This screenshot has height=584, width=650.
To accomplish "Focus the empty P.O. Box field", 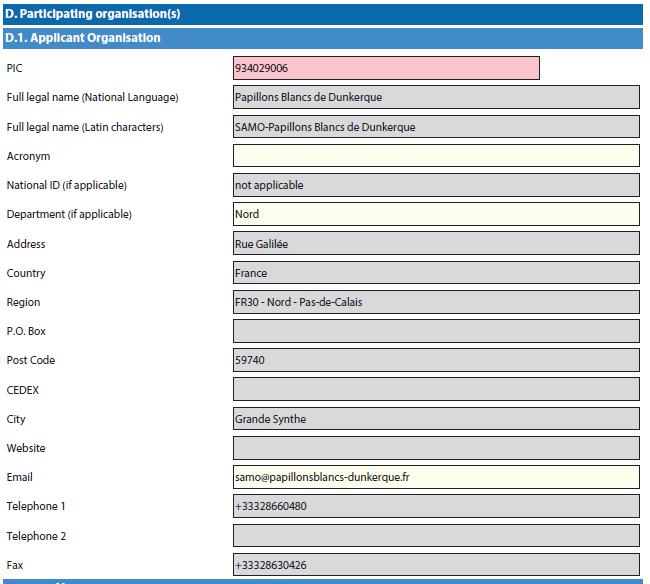I will [x=436, y=331].
